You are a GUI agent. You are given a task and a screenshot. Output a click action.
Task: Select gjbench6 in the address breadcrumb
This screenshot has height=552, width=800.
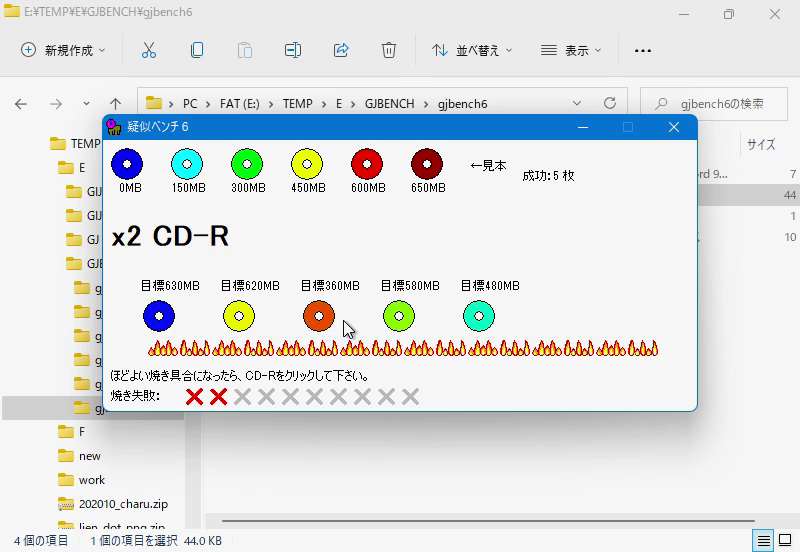(462, 104)
